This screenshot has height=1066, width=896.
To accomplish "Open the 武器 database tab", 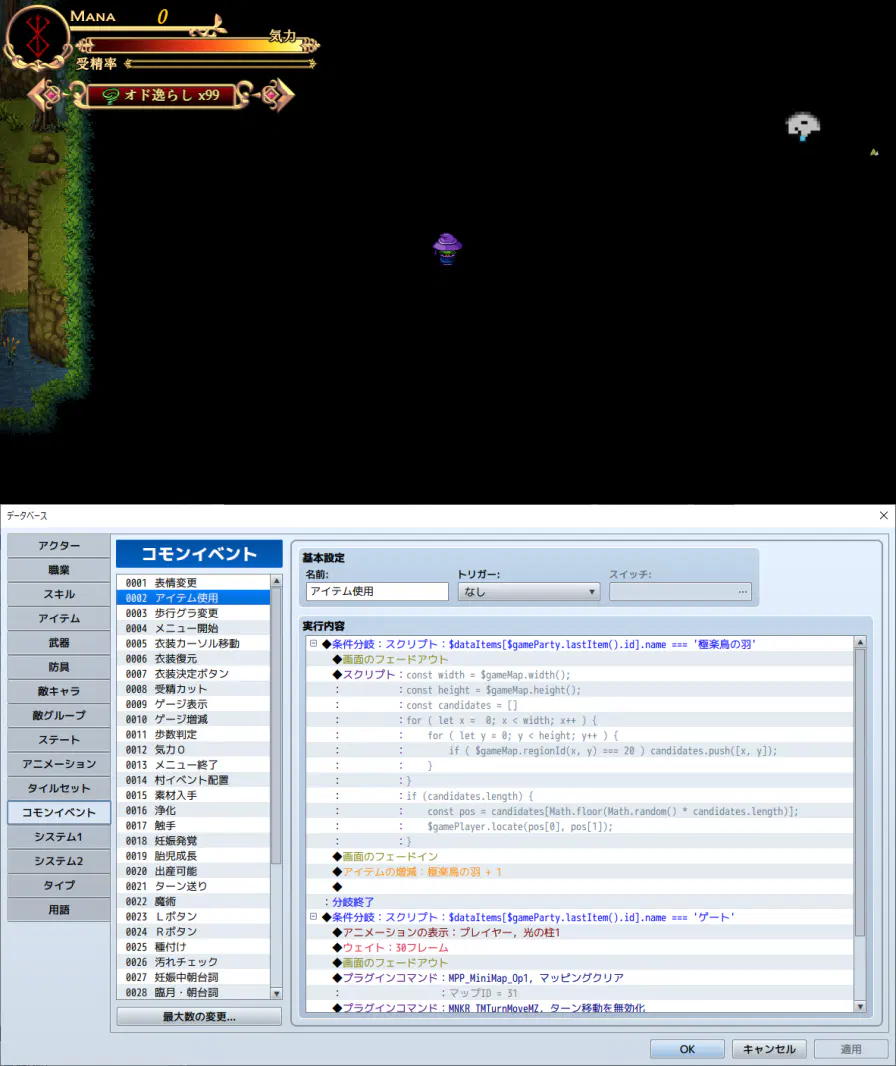I will point(59,642).
